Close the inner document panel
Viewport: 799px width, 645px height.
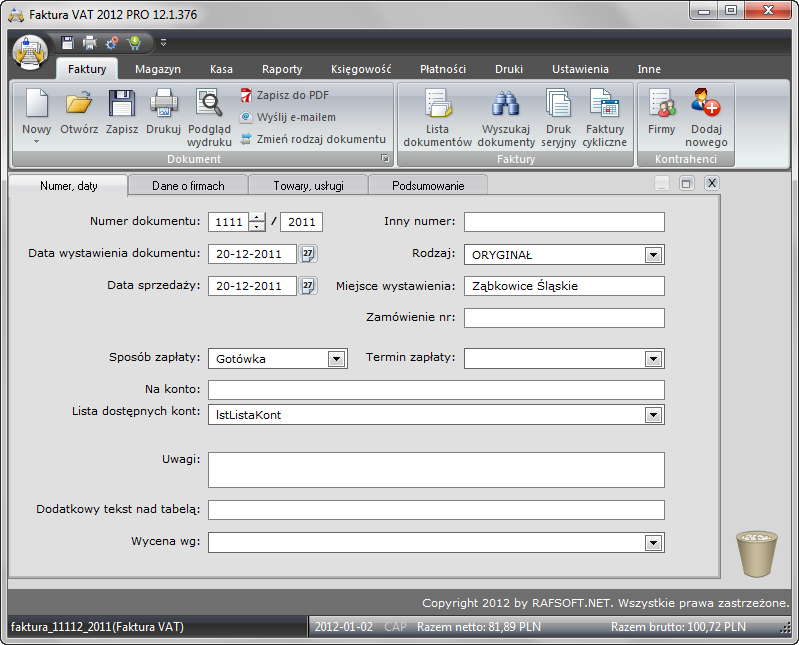(x=712, y=183)
